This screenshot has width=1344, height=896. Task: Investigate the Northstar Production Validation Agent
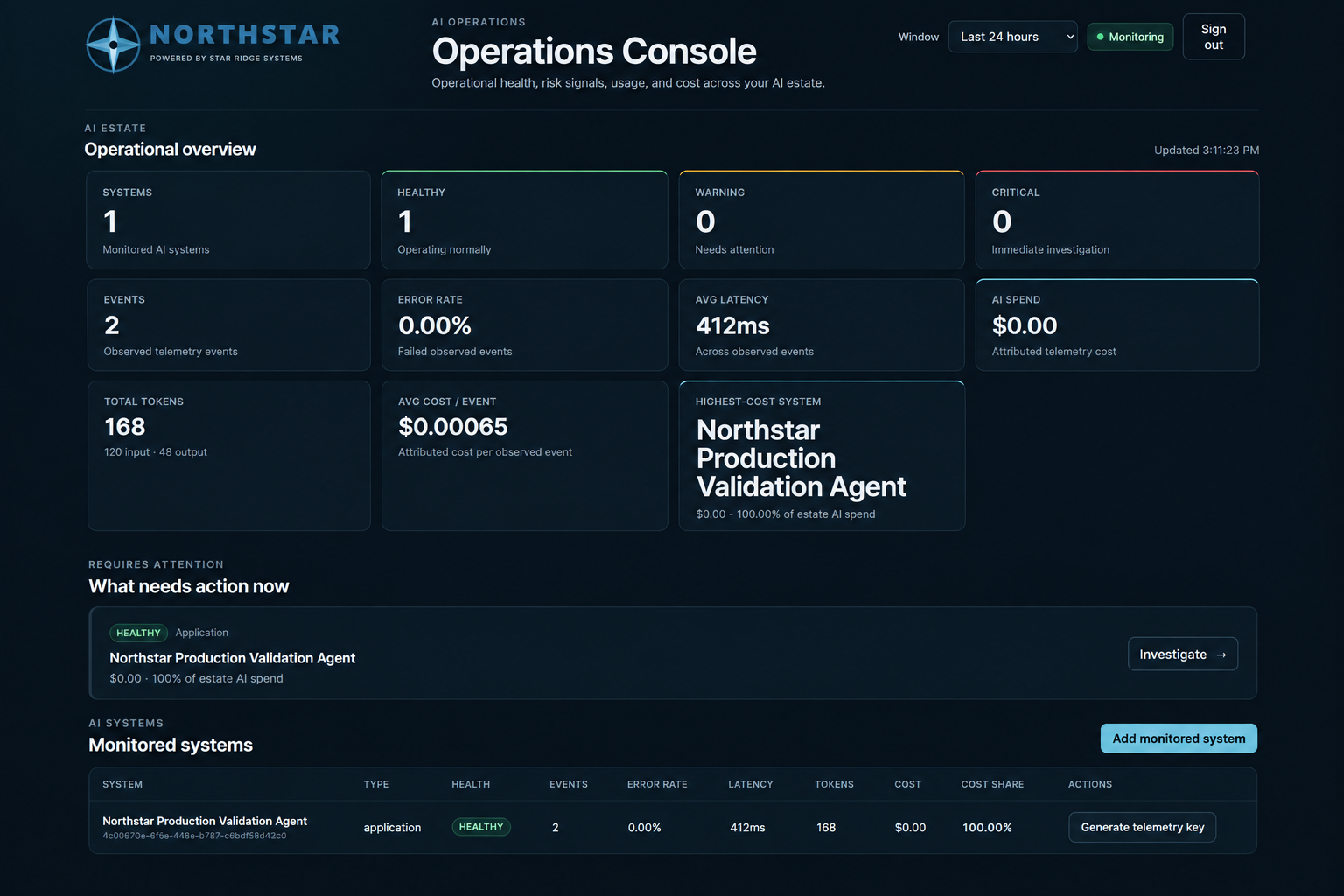pyautogui.click(x=1182, y=654)
